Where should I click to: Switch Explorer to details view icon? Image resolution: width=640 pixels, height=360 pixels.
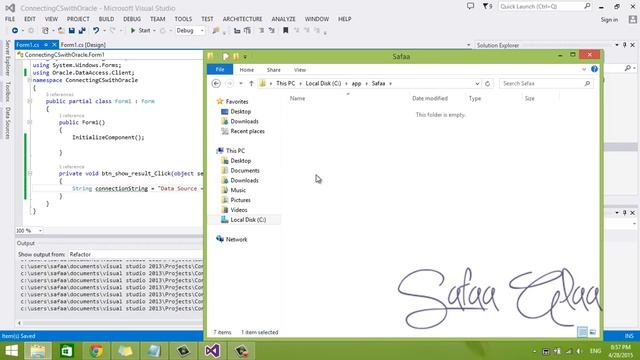[x=582, y=332]
